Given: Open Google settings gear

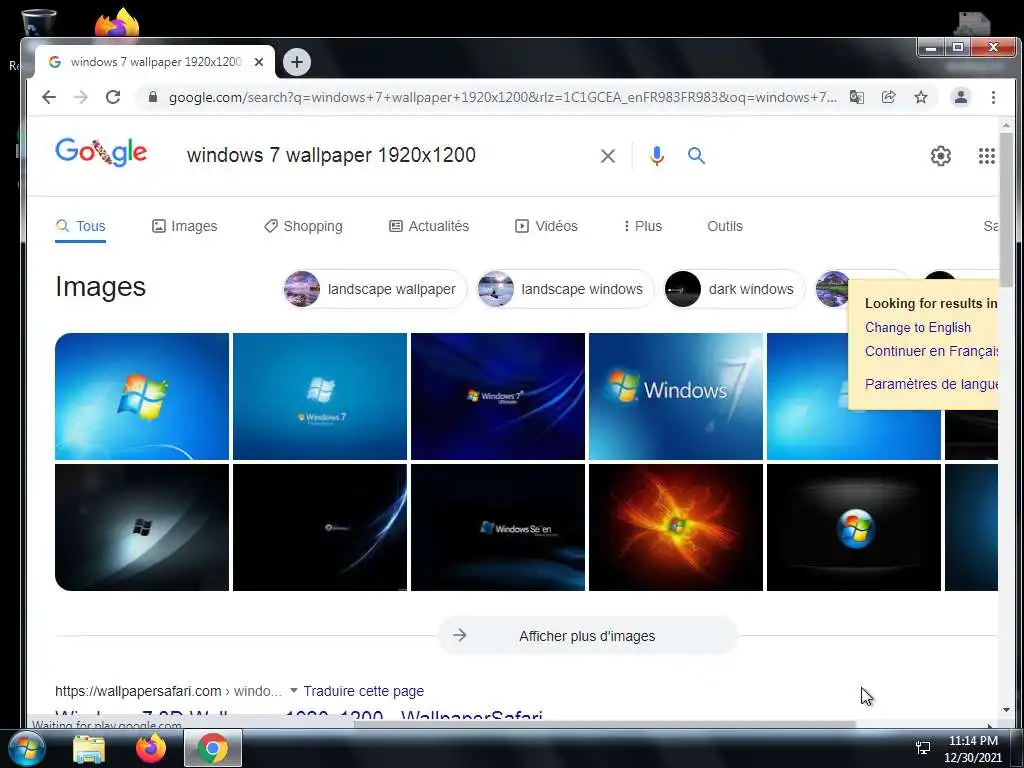Looking at the screenshot, I should pyautogui.click(x=940, y=155).
